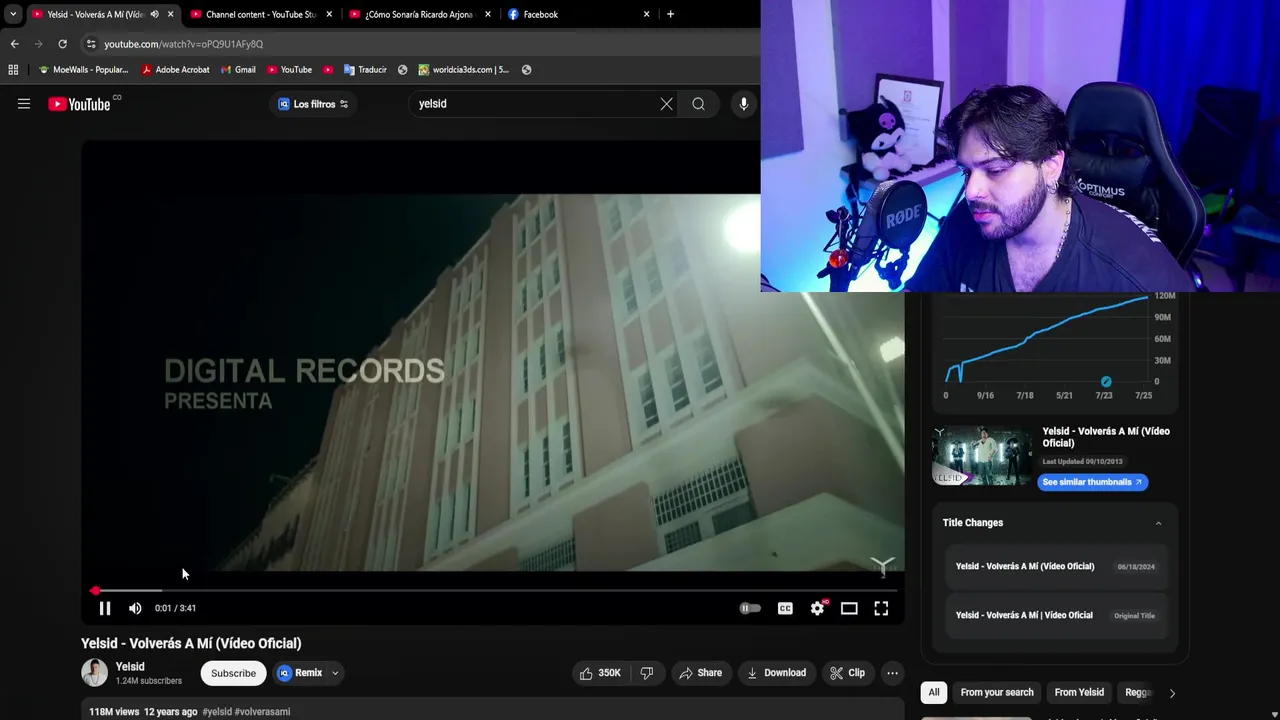This screenshot has height=720, width=1280.
Task: Go forward in browser history
Action: pyautogui.click(x=38, y=44)
